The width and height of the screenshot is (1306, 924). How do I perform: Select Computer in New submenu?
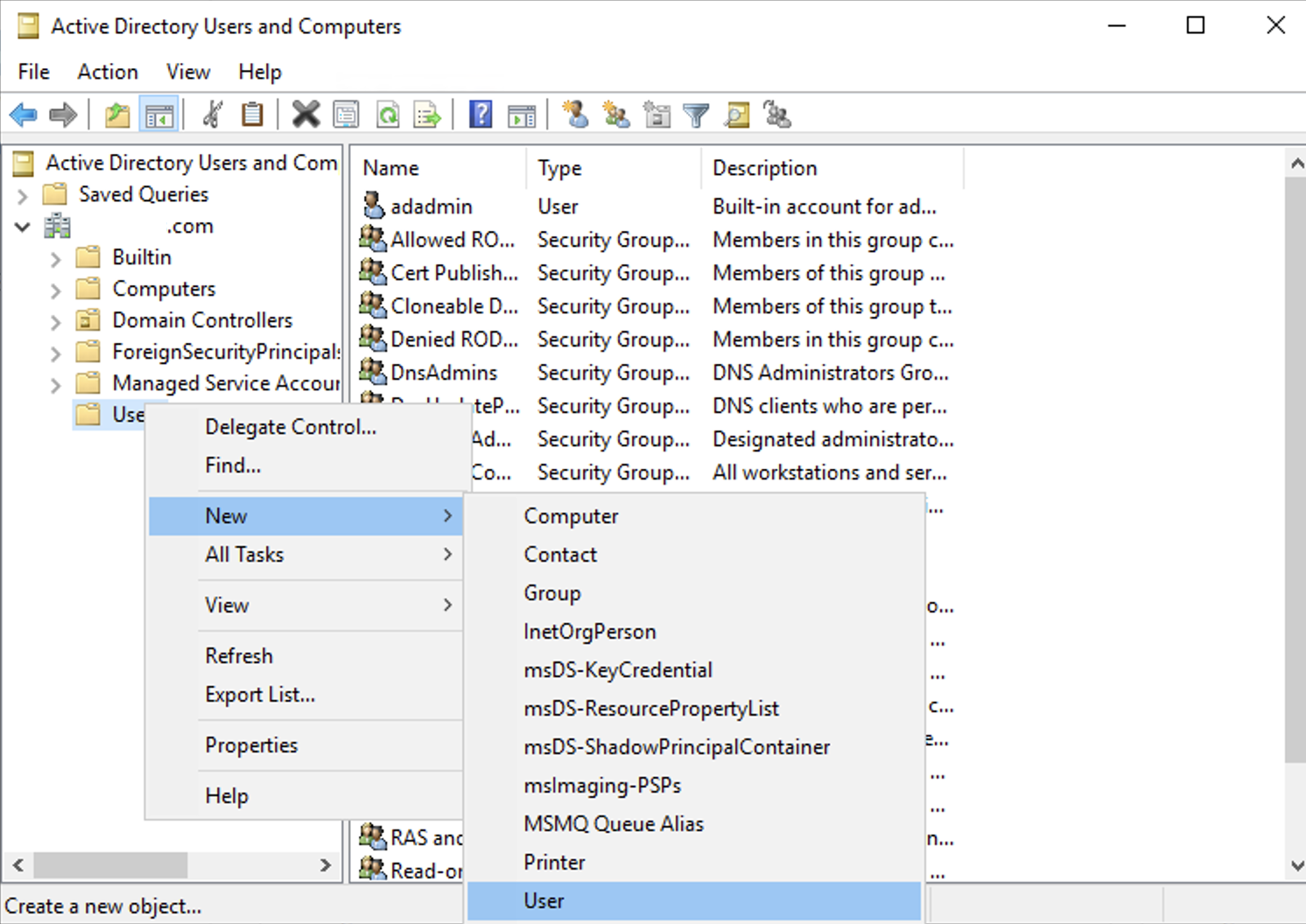694,515
